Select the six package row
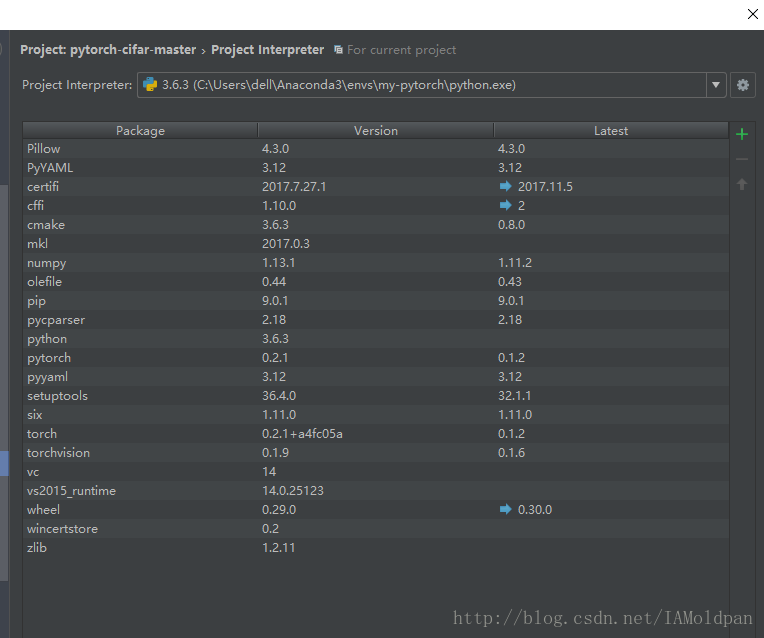This screenshot has width=764, height=638. coord(376,415)
